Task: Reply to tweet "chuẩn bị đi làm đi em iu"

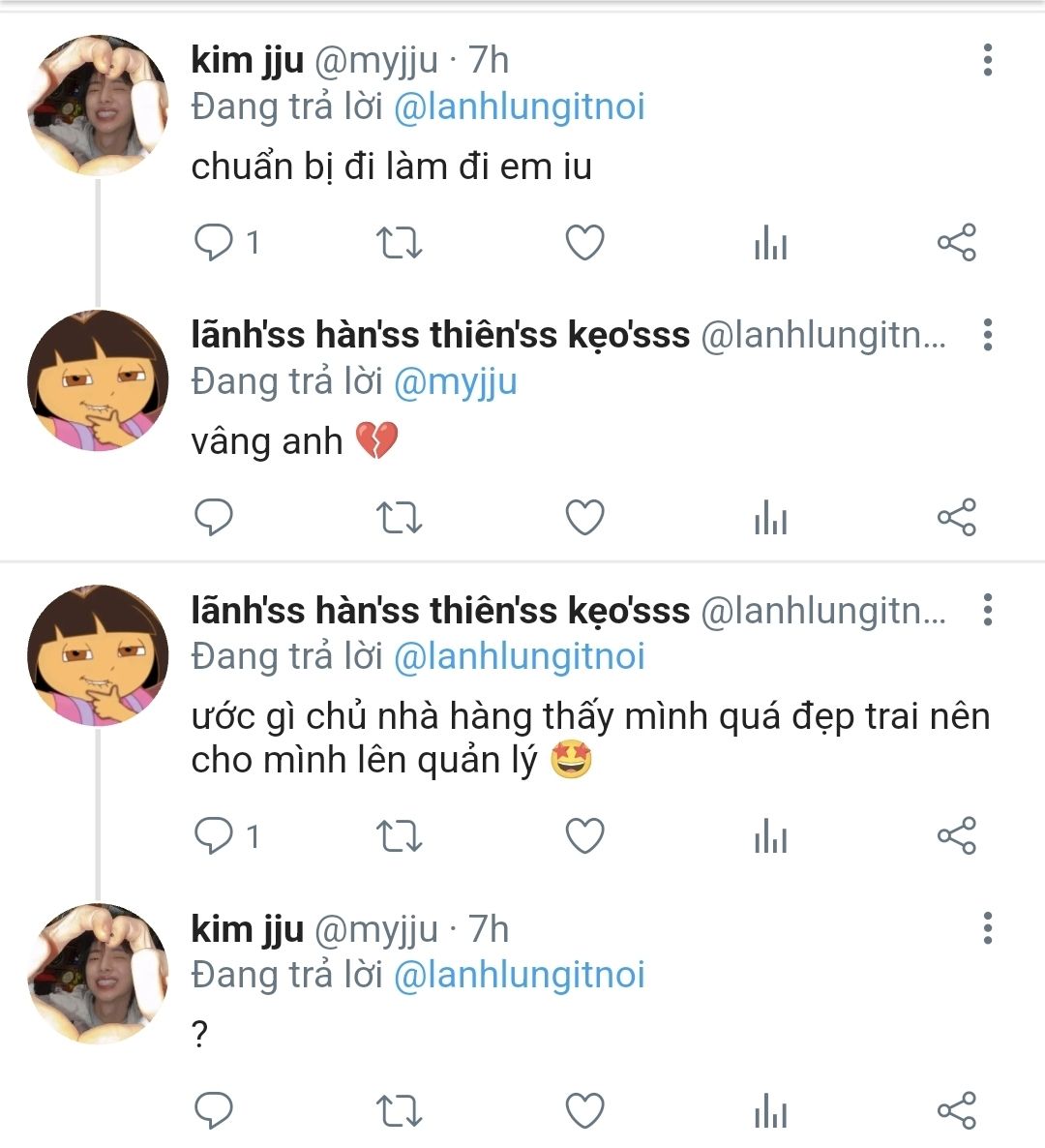Action: [214, 242]
